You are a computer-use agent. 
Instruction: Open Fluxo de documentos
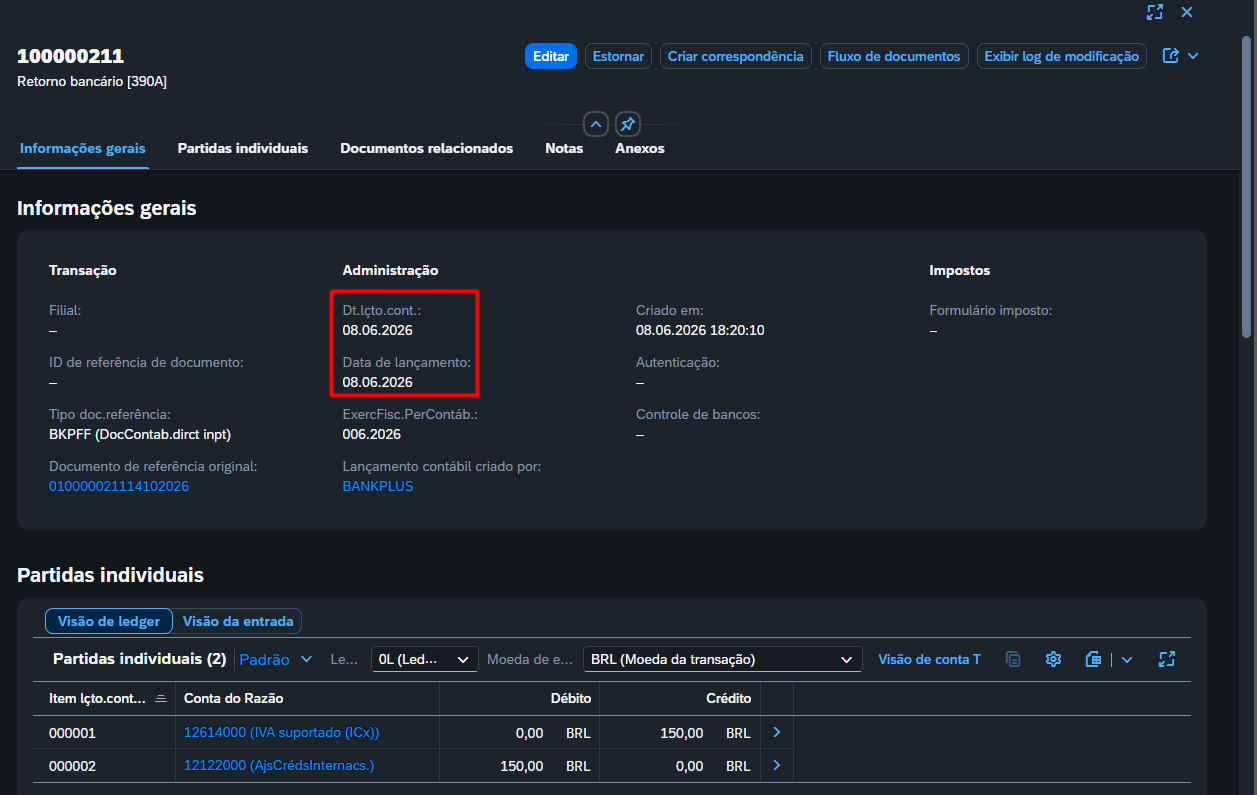tap(894, 56)
